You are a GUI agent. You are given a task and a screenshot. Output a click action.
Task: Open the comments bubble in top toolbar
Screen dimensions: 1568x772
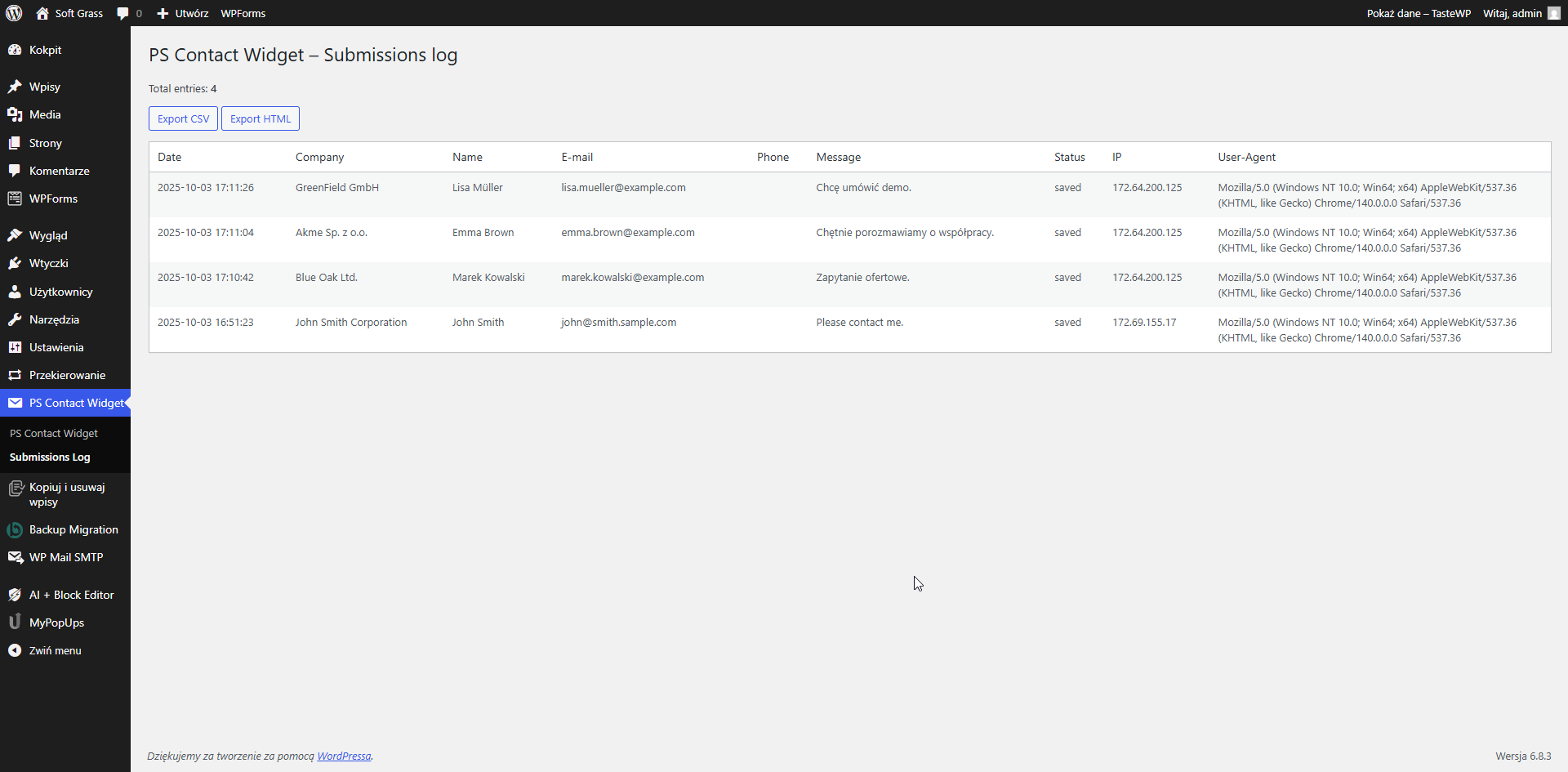124,13
